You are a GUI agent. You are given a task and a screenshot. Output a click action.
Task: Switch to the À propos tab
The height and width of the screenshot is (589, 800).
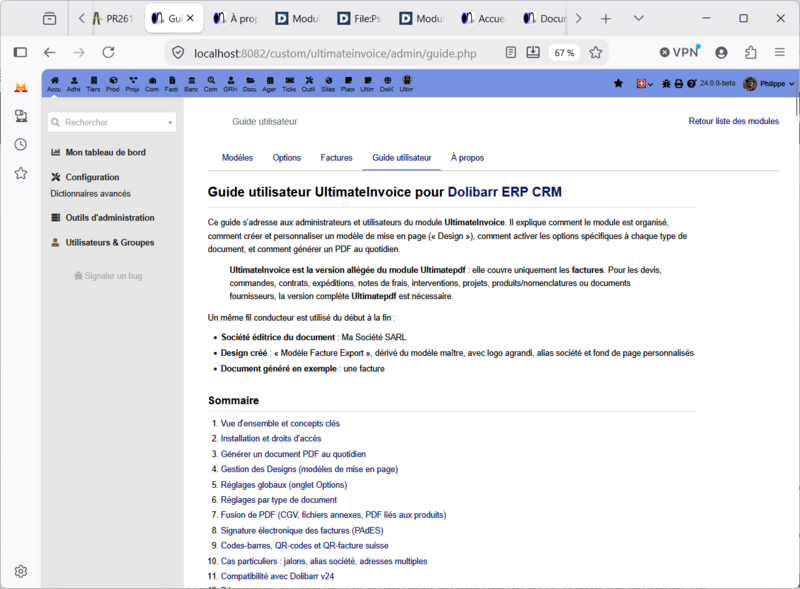coord(467,158)
